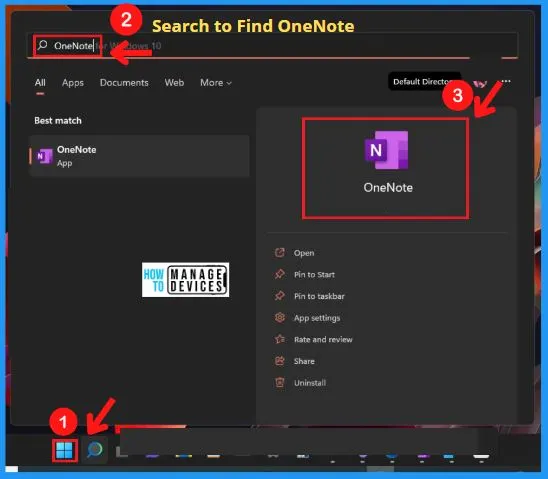This screenshot has width=548, height=479.
Task: Click the large OneNote app icon
Action: (x=387, y=150)
